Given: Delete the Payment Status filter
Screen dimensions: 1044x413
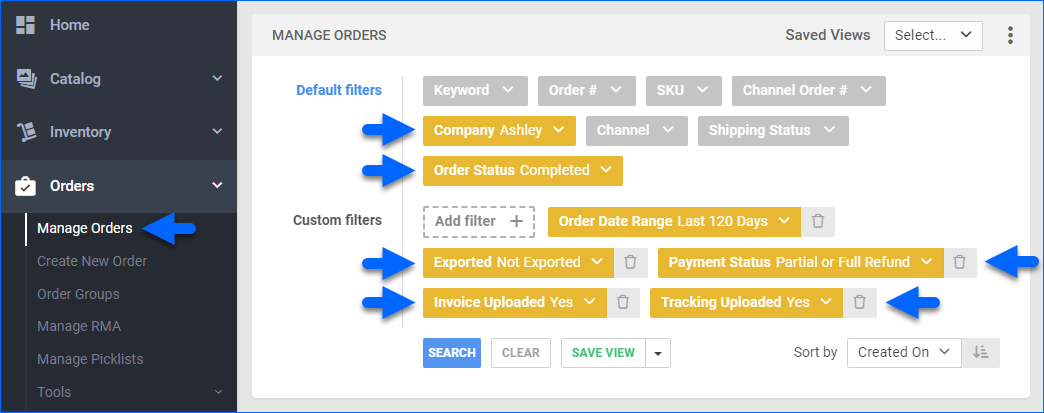Looking at the screenshot, I should (959, 262).
